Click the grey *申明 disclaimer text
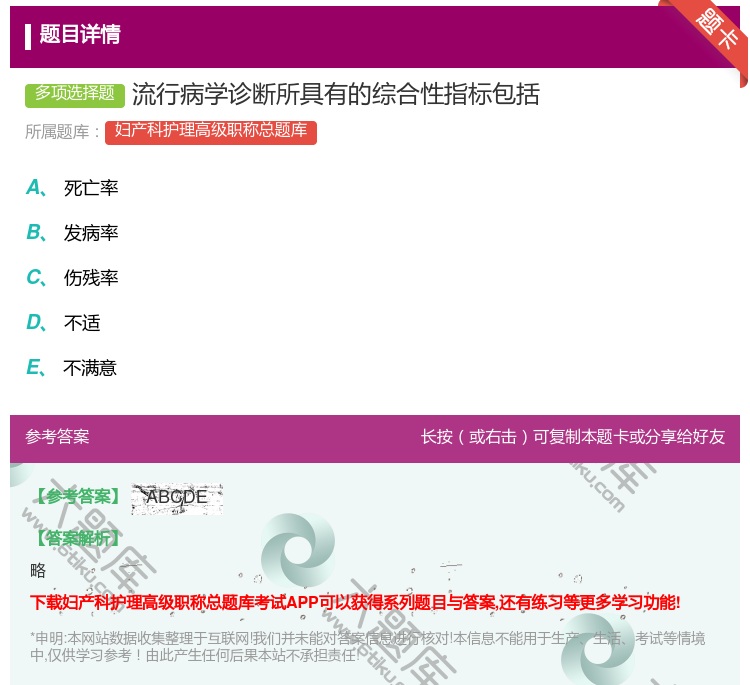The image size is (750, 685). click(x=367, y=646)
